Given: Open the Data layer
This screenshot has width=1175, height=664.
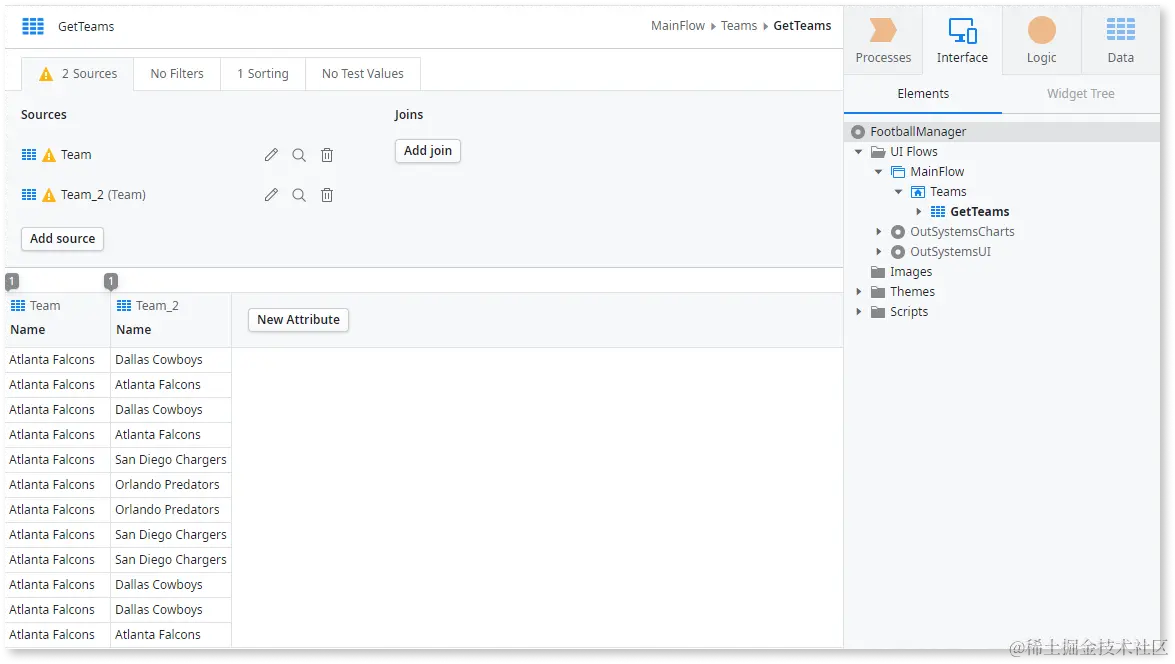Looking at the screenshot, I should tap(1120, 40).
